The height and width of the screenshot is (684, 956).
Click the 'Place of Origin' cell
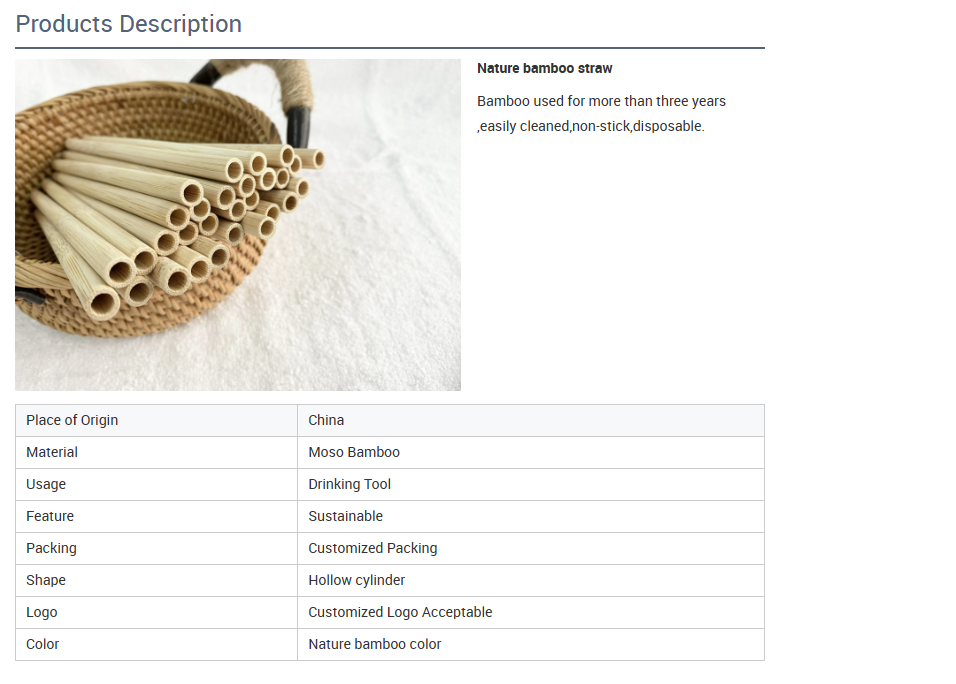pos(156,421)
